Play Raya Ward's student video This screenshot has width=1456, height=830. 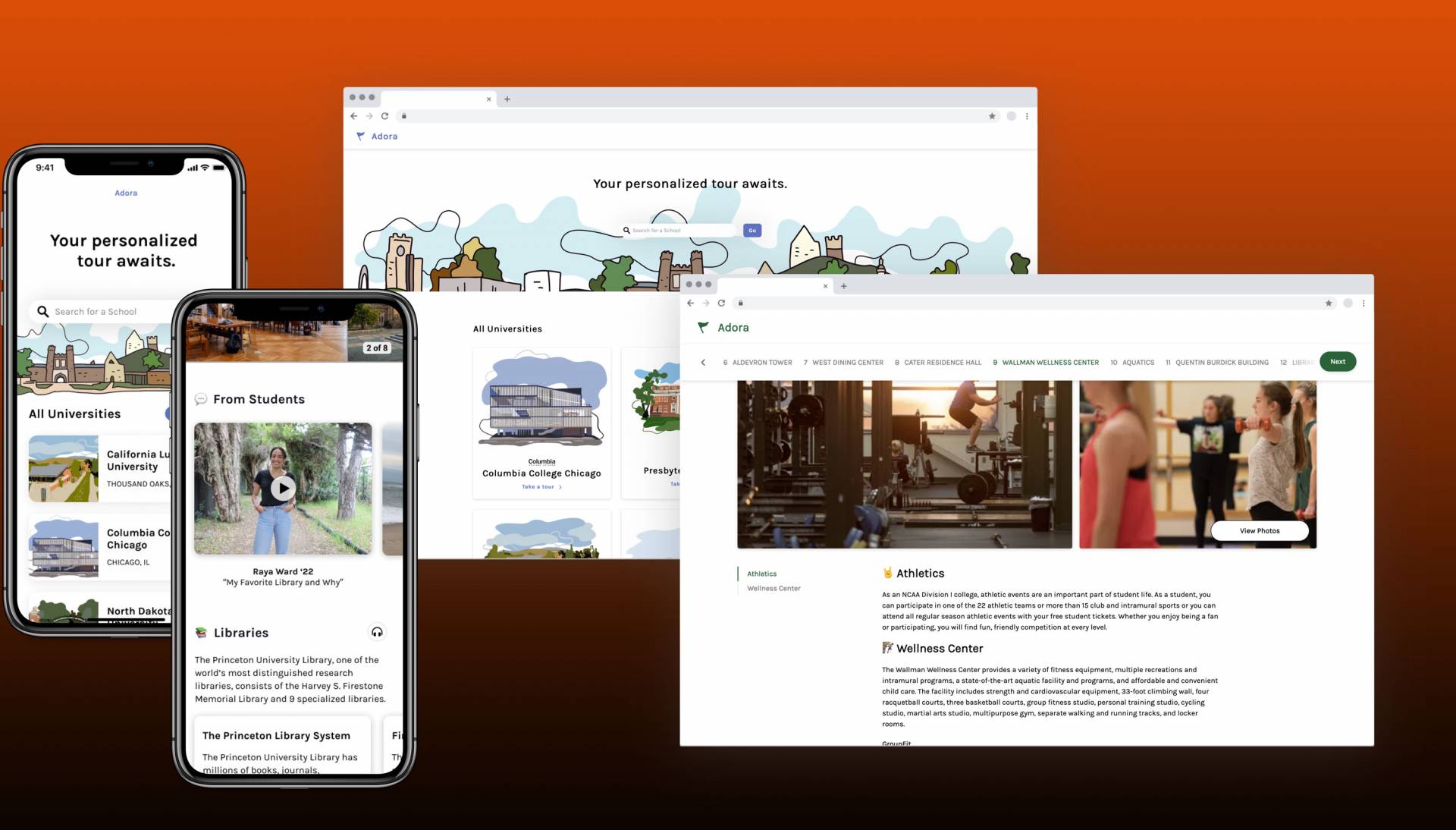(x=283, y=488)
